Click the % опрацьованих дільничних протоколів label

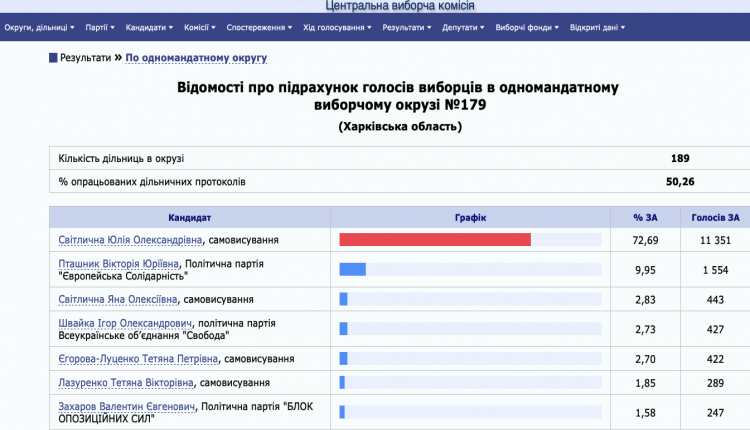coord(152,182)
